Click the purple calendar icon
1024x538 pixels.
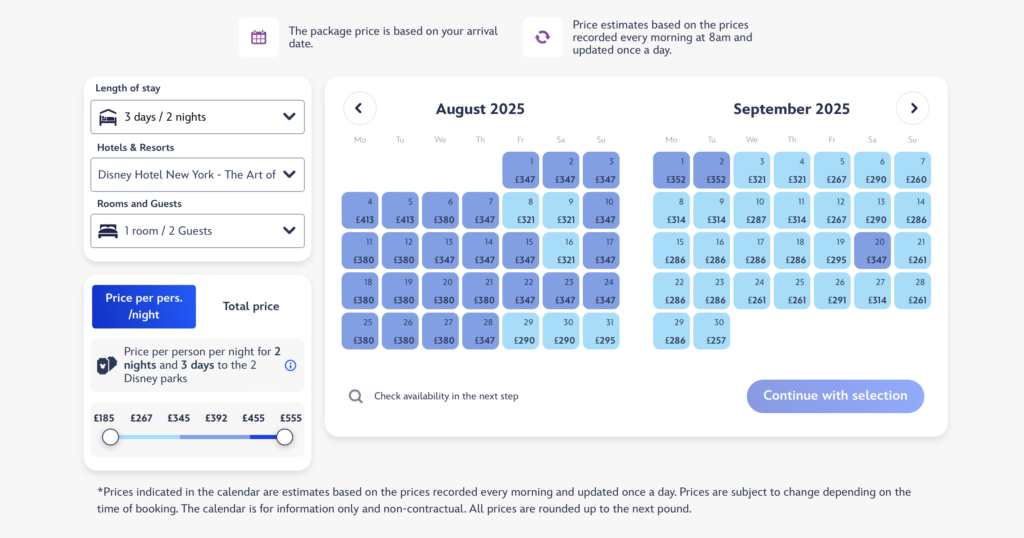click(x=259, y=37)
